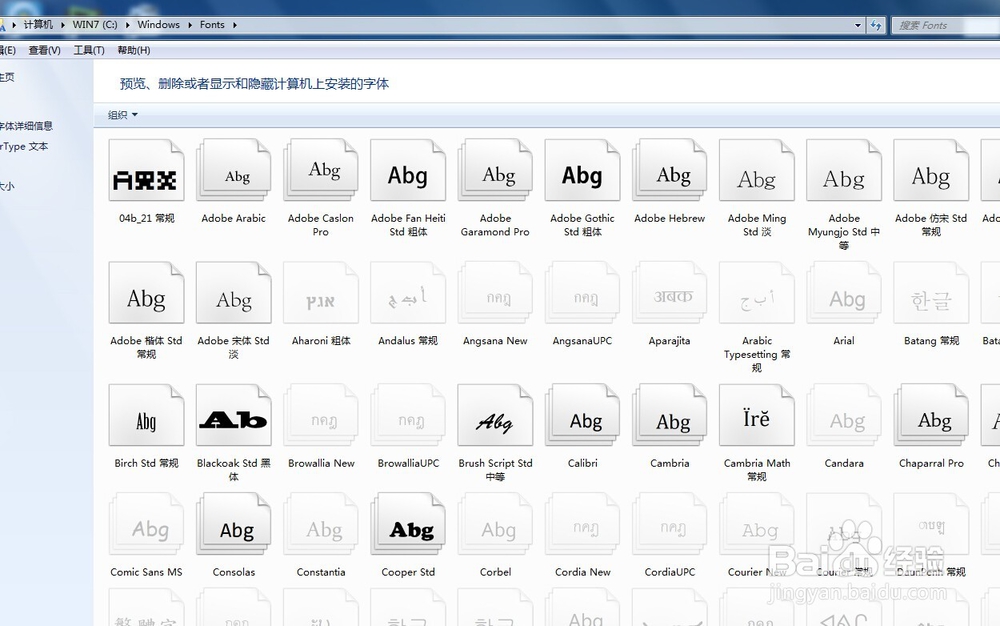Select the Adobe Hebrew font icon
This screenshot has width=1000, height=626.
670,170
